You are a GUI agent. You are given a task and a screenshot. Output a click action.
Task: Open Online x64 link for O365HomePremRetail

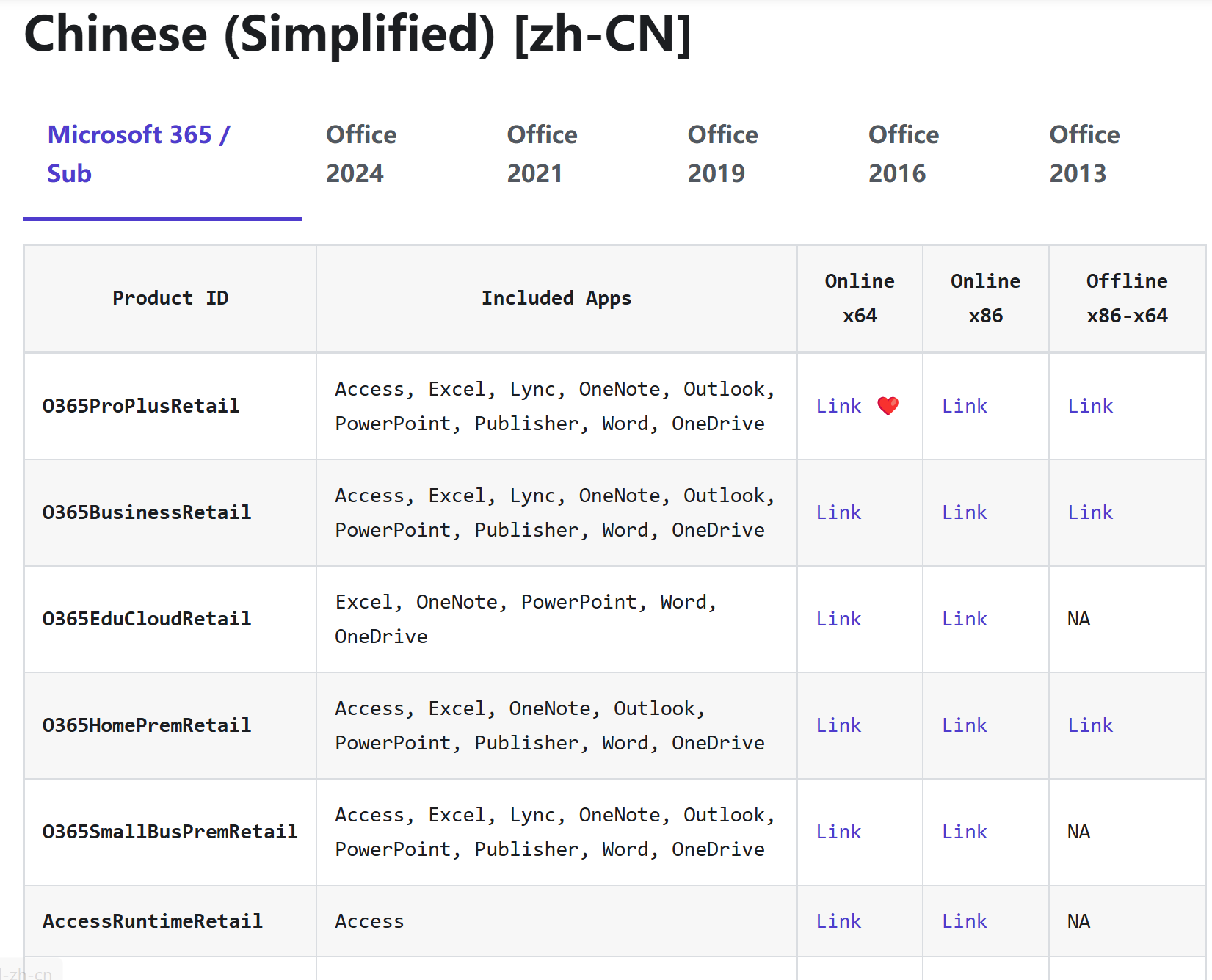click(x=838, y=725)
